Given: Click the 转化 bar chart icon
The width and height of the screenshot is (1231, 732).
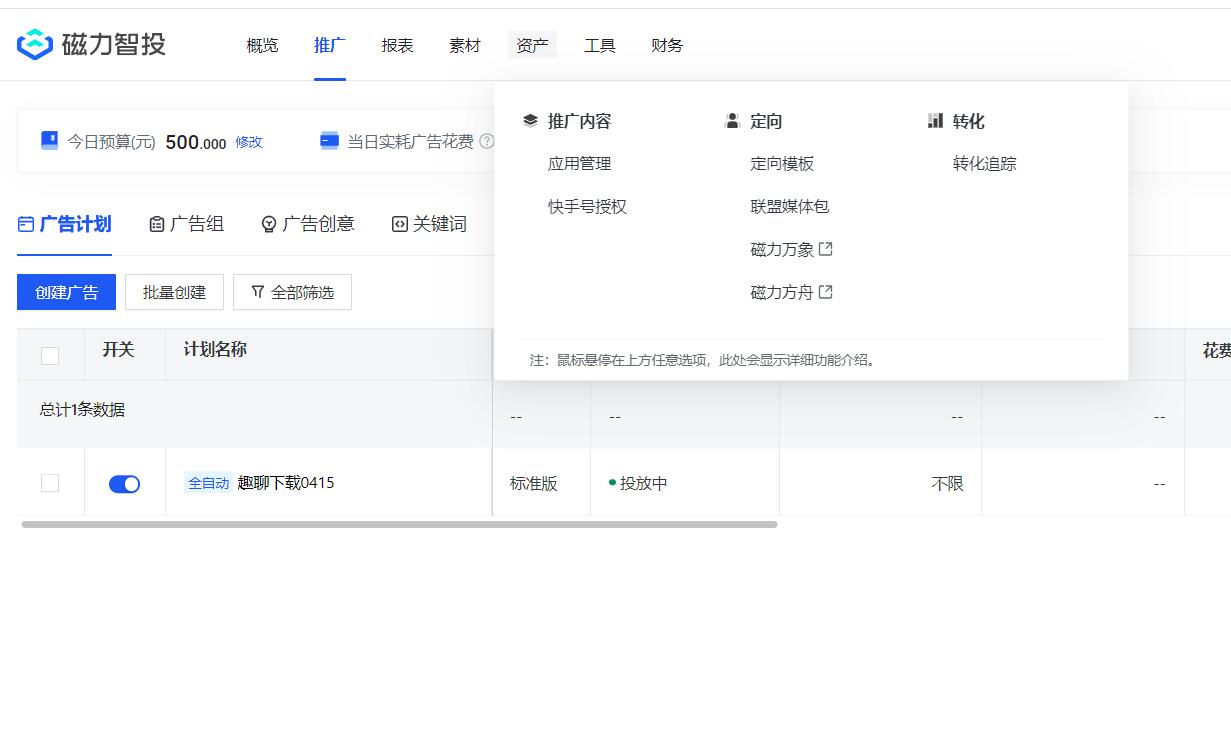Looking at the screenshot, I should pos(935,121).
